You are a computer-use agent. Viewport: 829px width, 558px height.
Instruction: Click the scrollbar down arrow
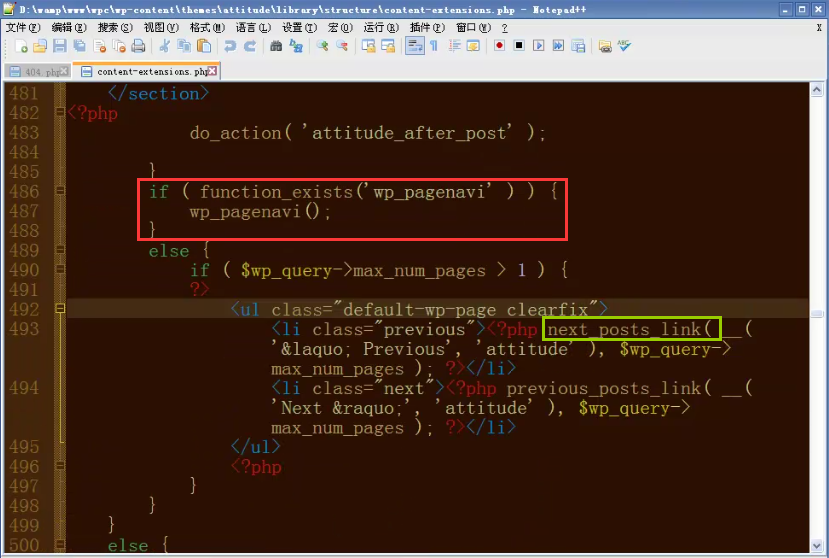coord(817,545)
